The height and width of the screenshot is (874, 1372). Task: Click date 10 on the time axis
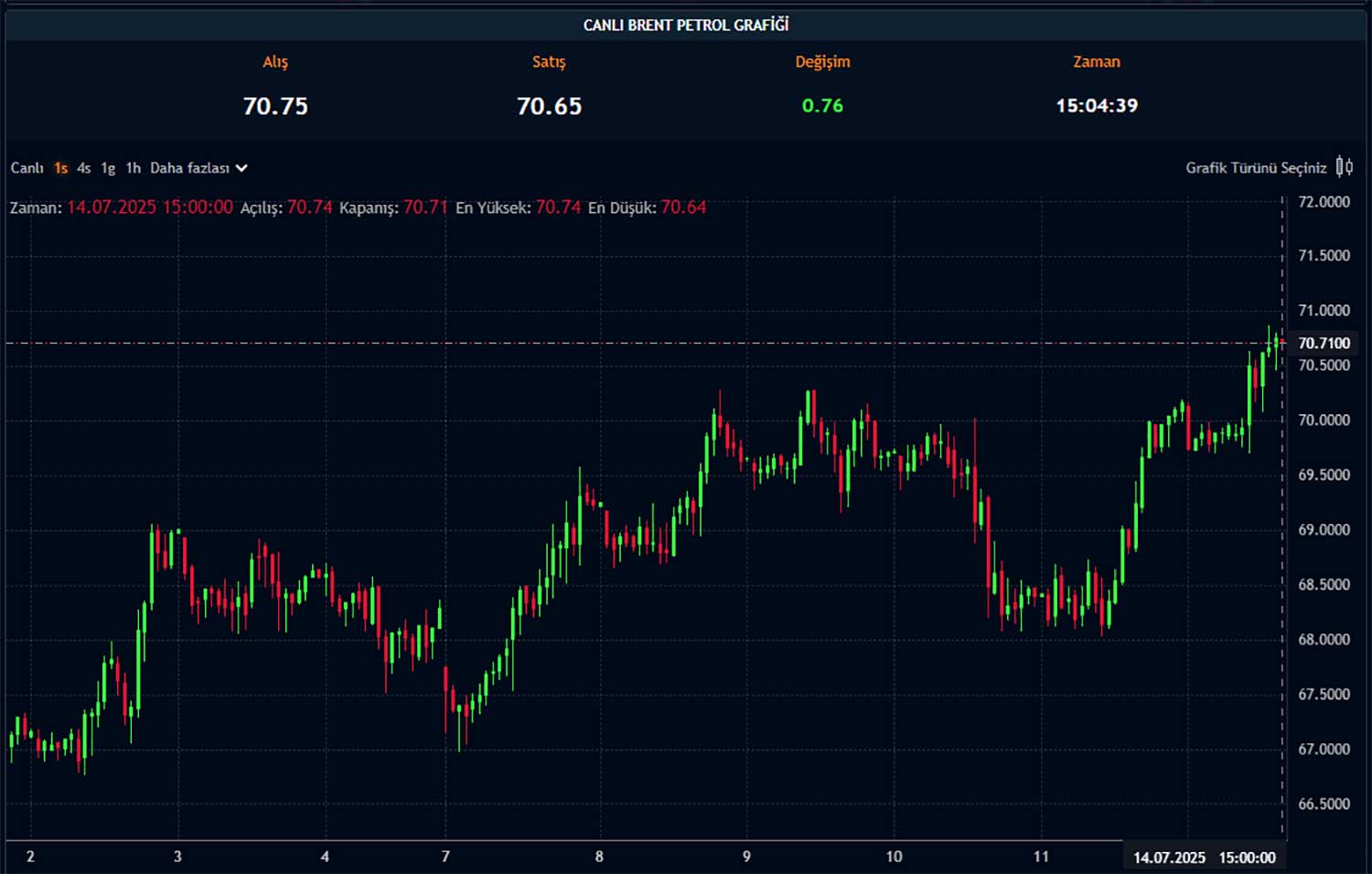pyautogui.click(x=894, y=857)
